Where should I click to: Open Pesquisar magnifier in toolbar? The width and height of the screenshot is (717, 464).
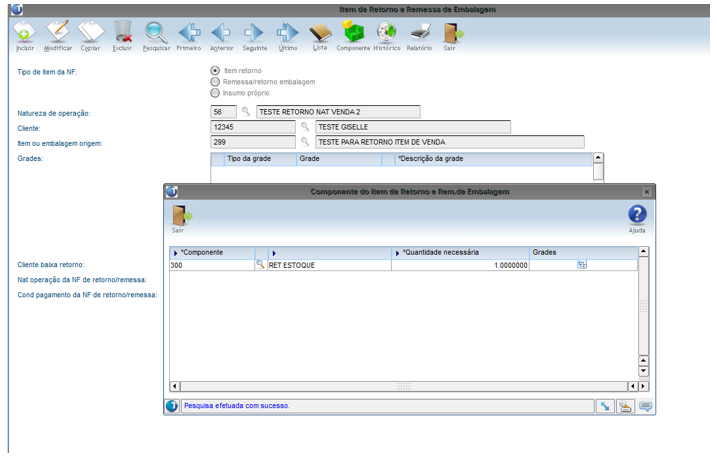pyautogui.click(x=156, y=32)
